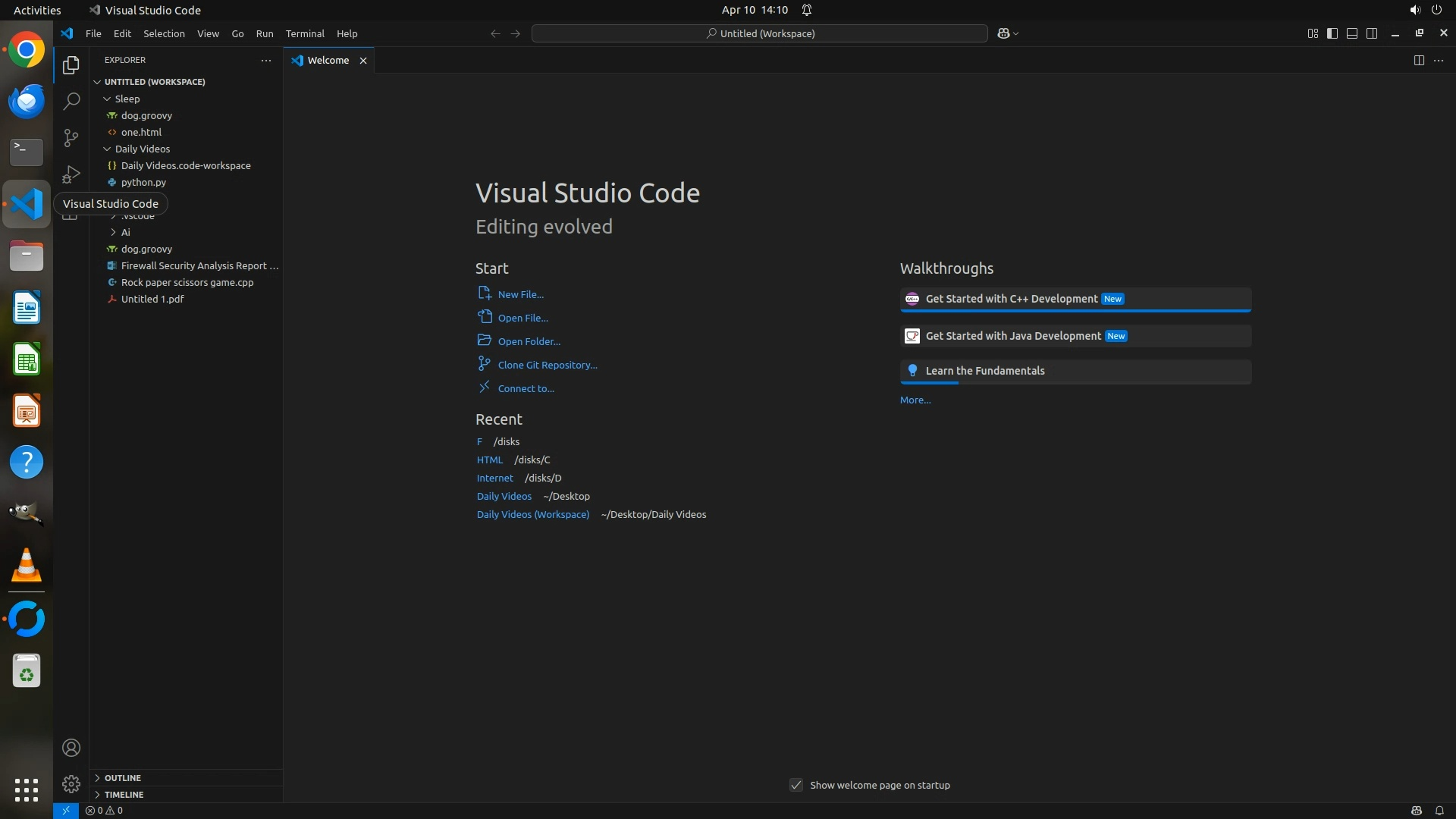
Task: Open Run and Debug view icon
Action: [71, 174]
